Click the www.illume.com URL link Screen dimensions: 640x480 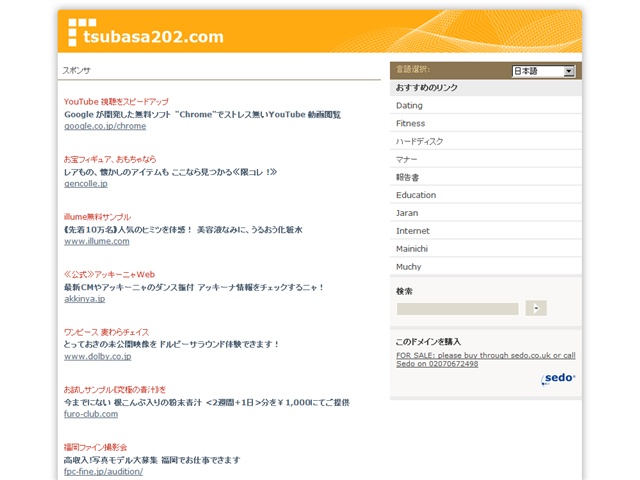tap(97, 241)
